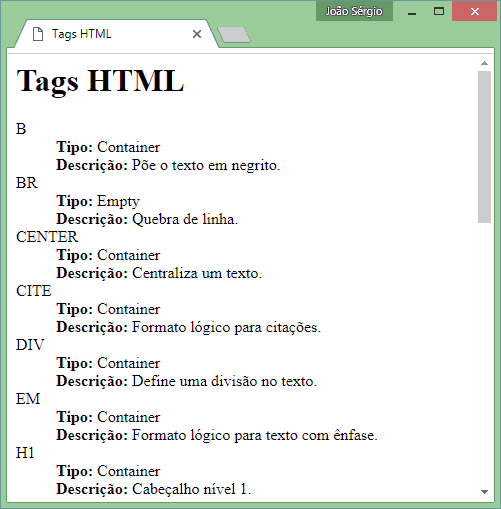Click the H1 definition term

click(x=25, y=453)
